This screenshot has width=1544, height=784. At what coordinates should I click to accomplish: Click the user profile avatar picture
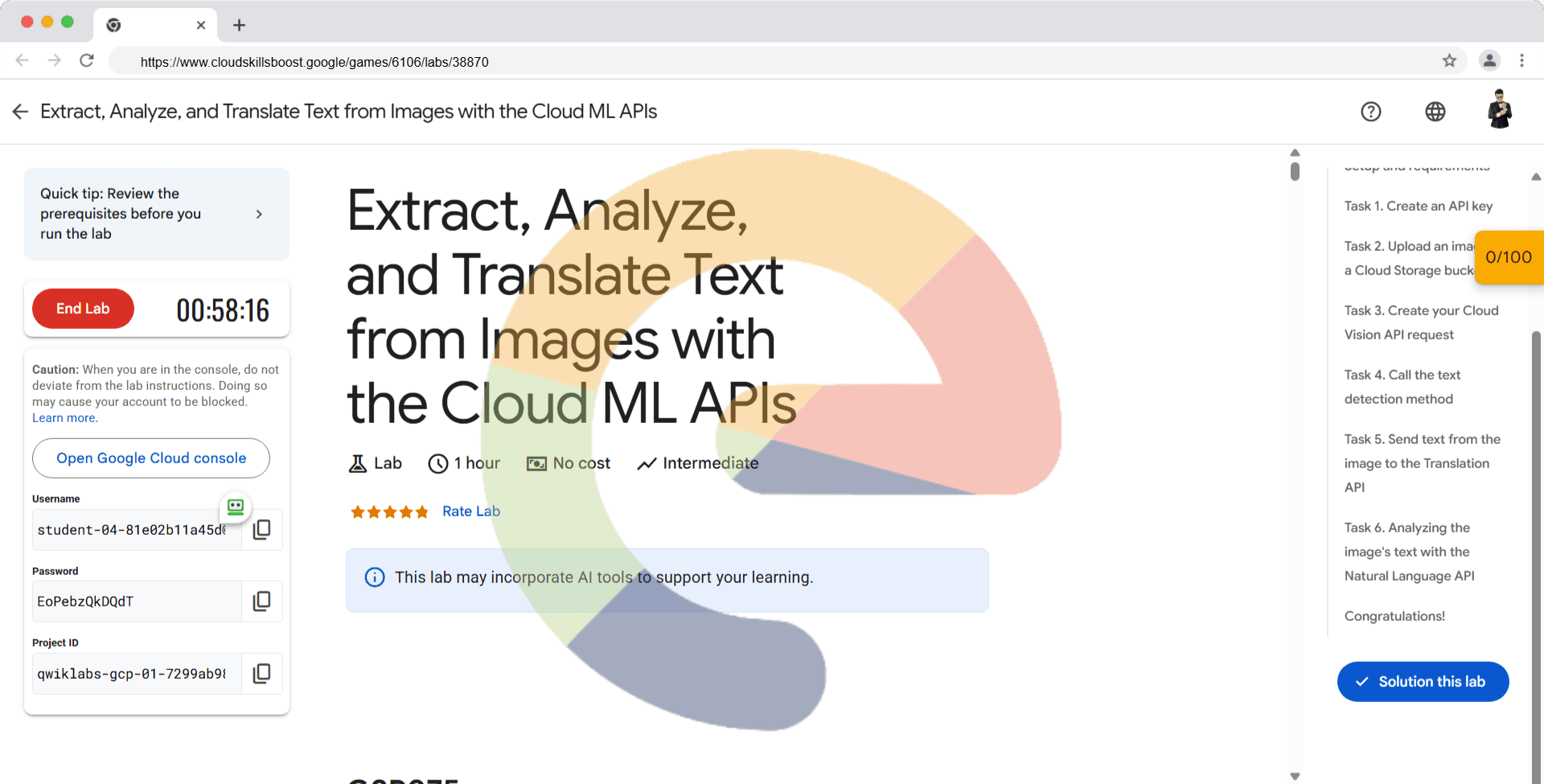pyautogui.click(x=1499, y=110)
